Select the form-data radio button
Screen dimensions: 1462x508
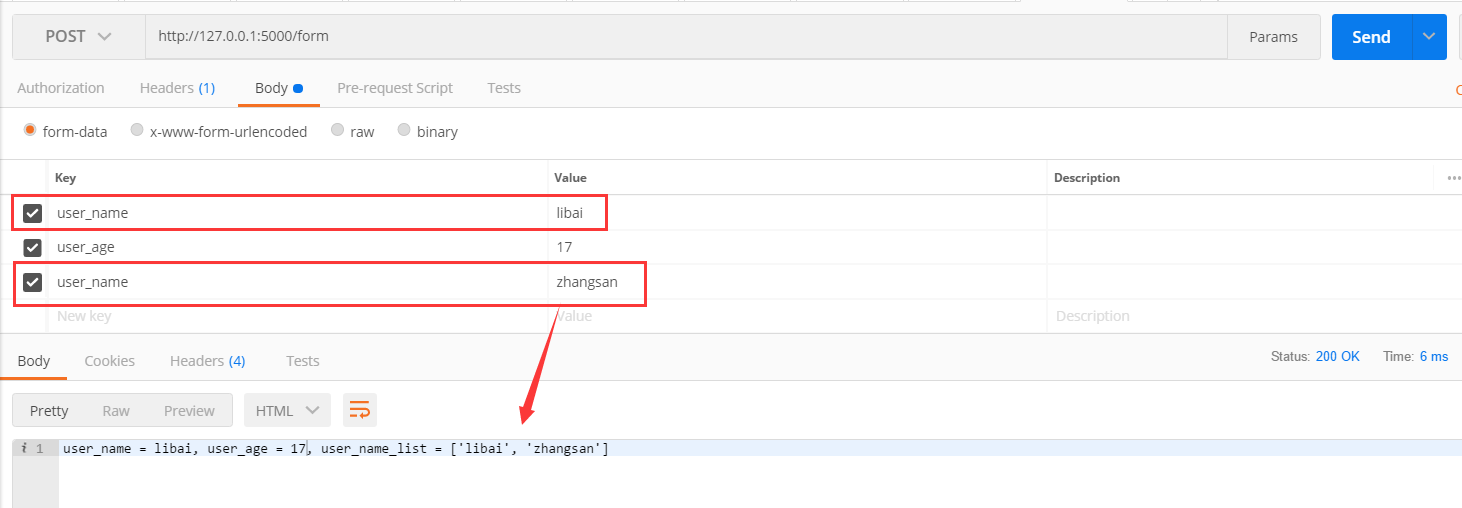[30, 130]
